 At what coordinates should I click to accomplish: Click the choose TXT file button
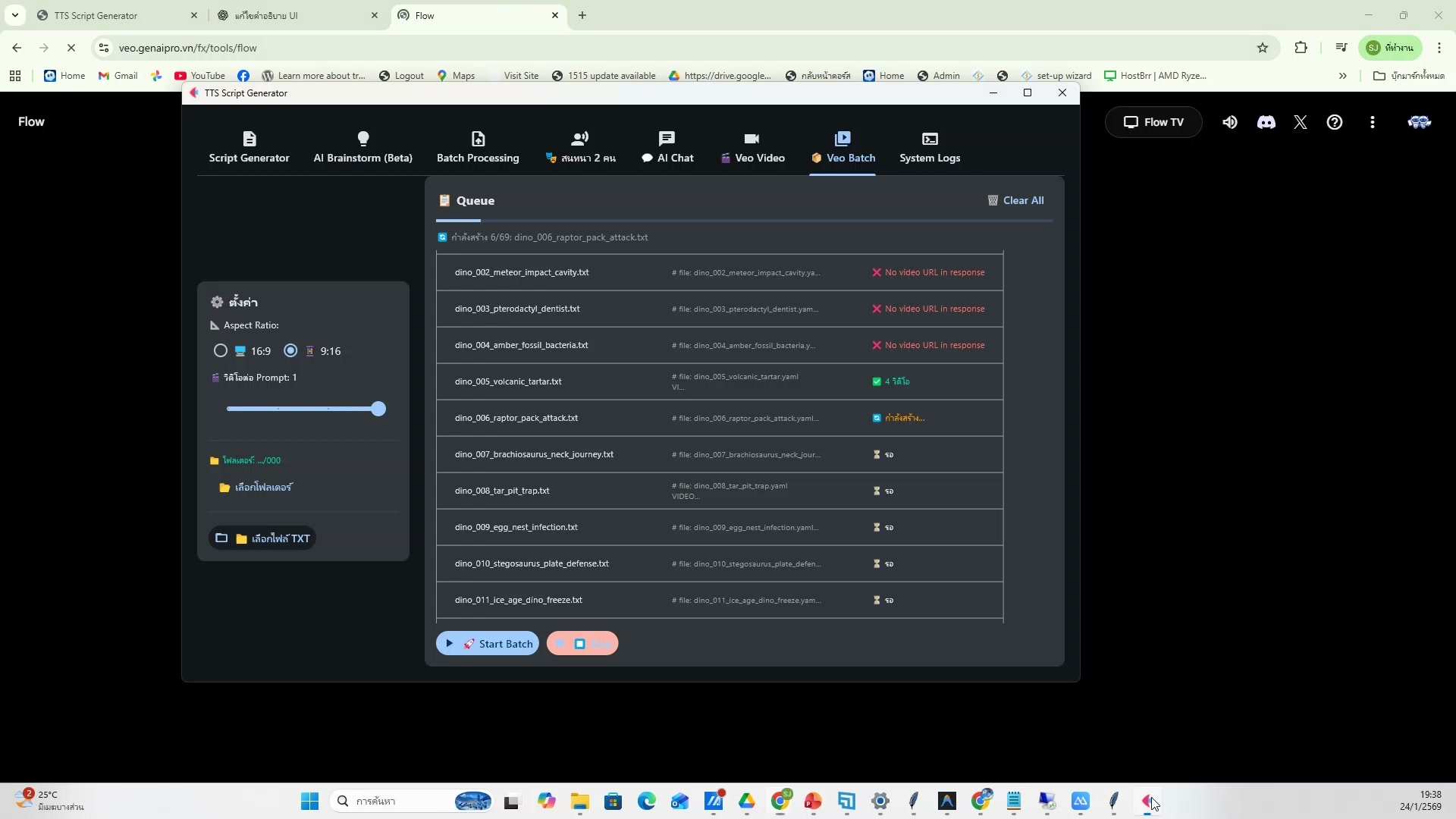tap(262, 538)
